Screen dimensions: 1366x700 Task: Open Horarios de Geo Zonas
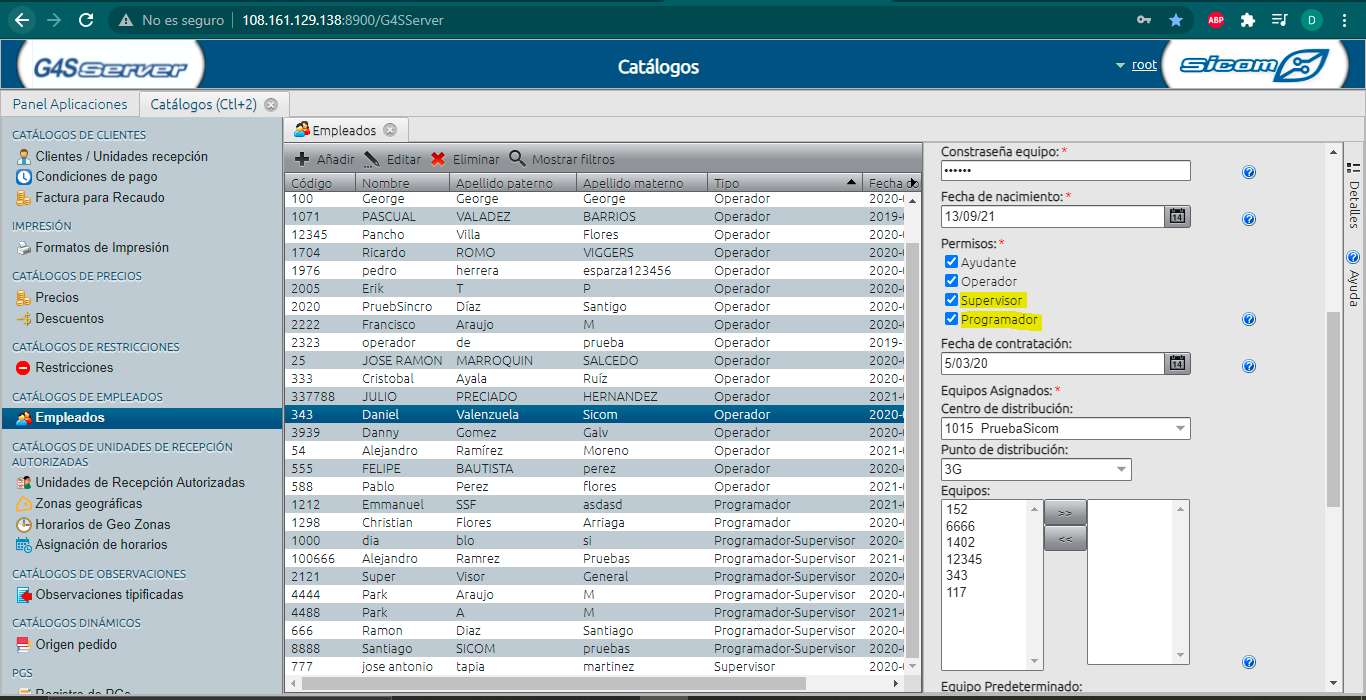(x=102, y=525)
